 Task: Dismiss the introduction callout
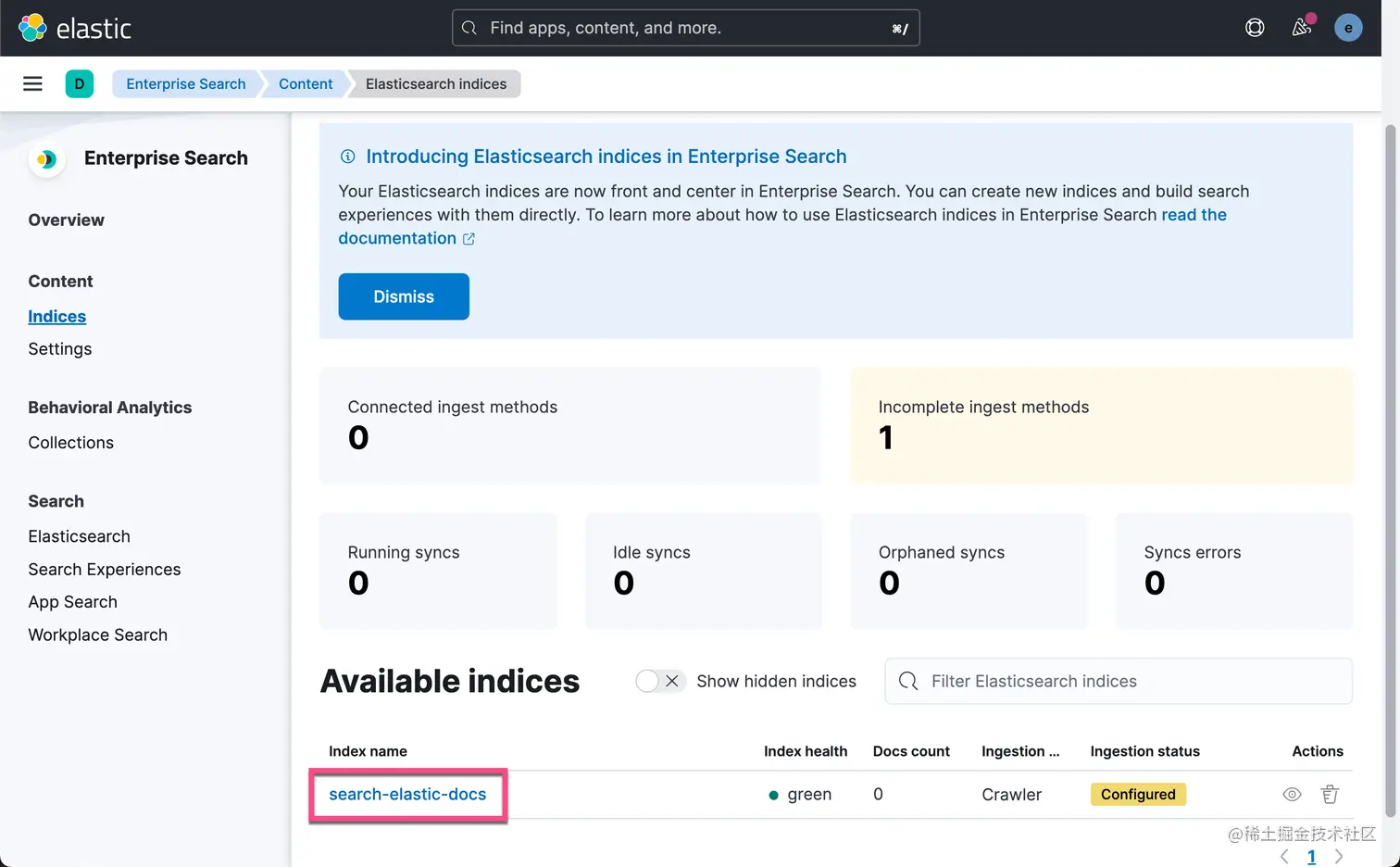404,296
